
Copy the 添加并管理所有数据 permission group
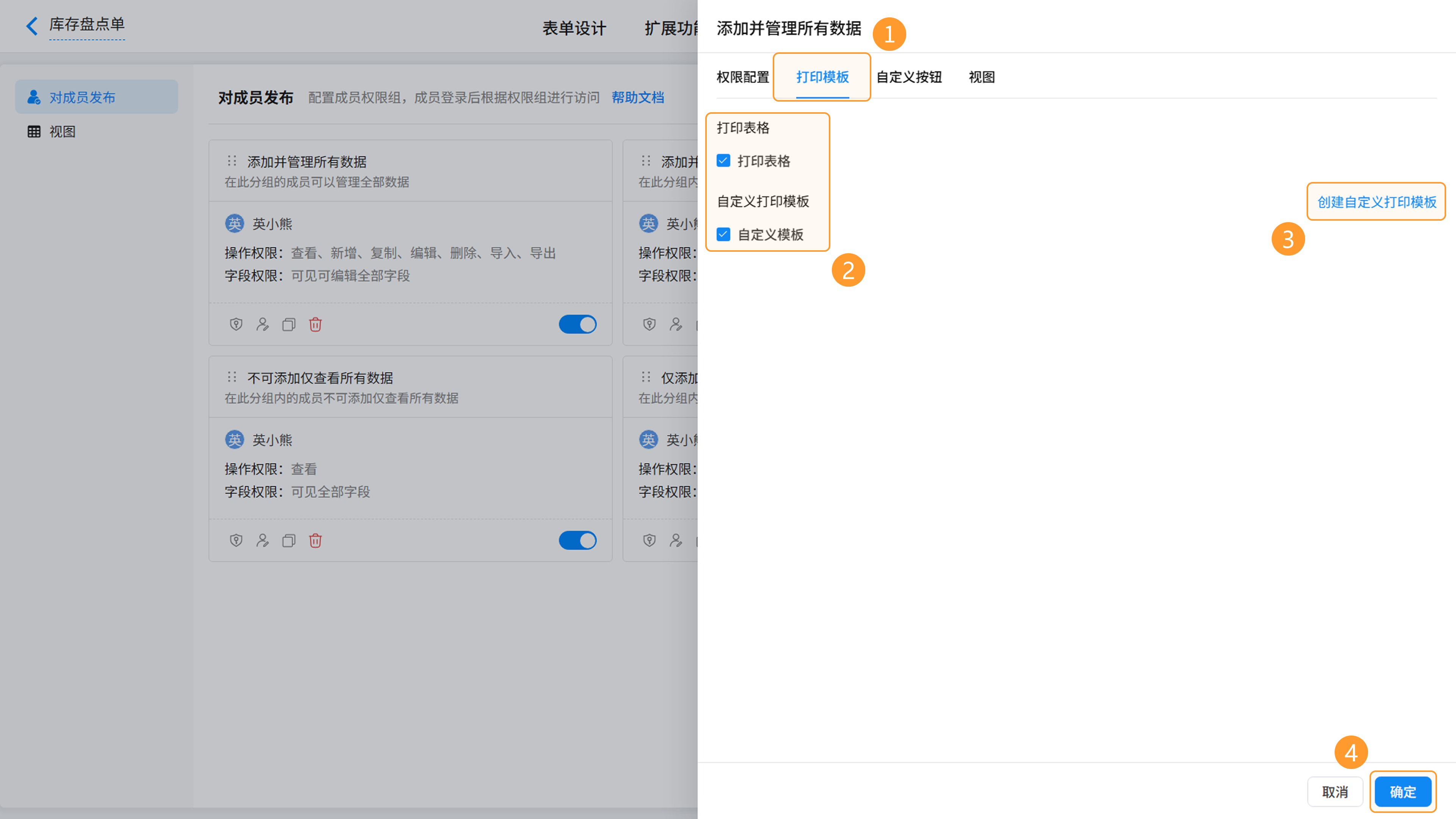(289, 324)
